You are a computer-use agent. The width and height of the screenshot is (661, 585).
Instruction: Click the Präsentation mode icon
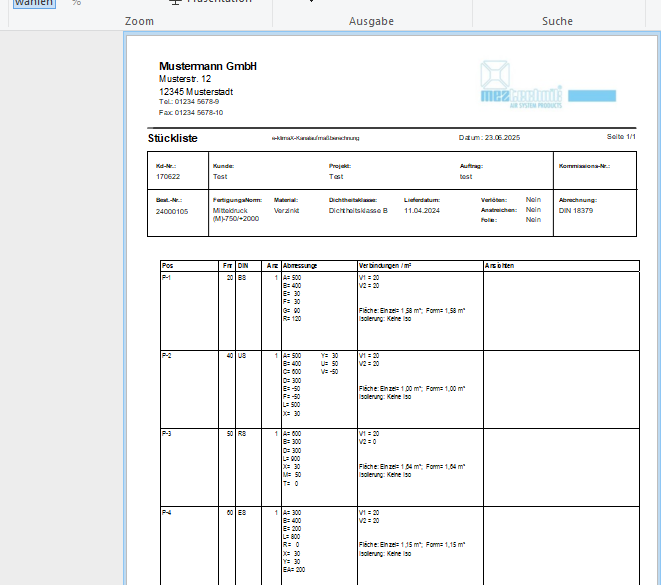(x=175, y=2)
